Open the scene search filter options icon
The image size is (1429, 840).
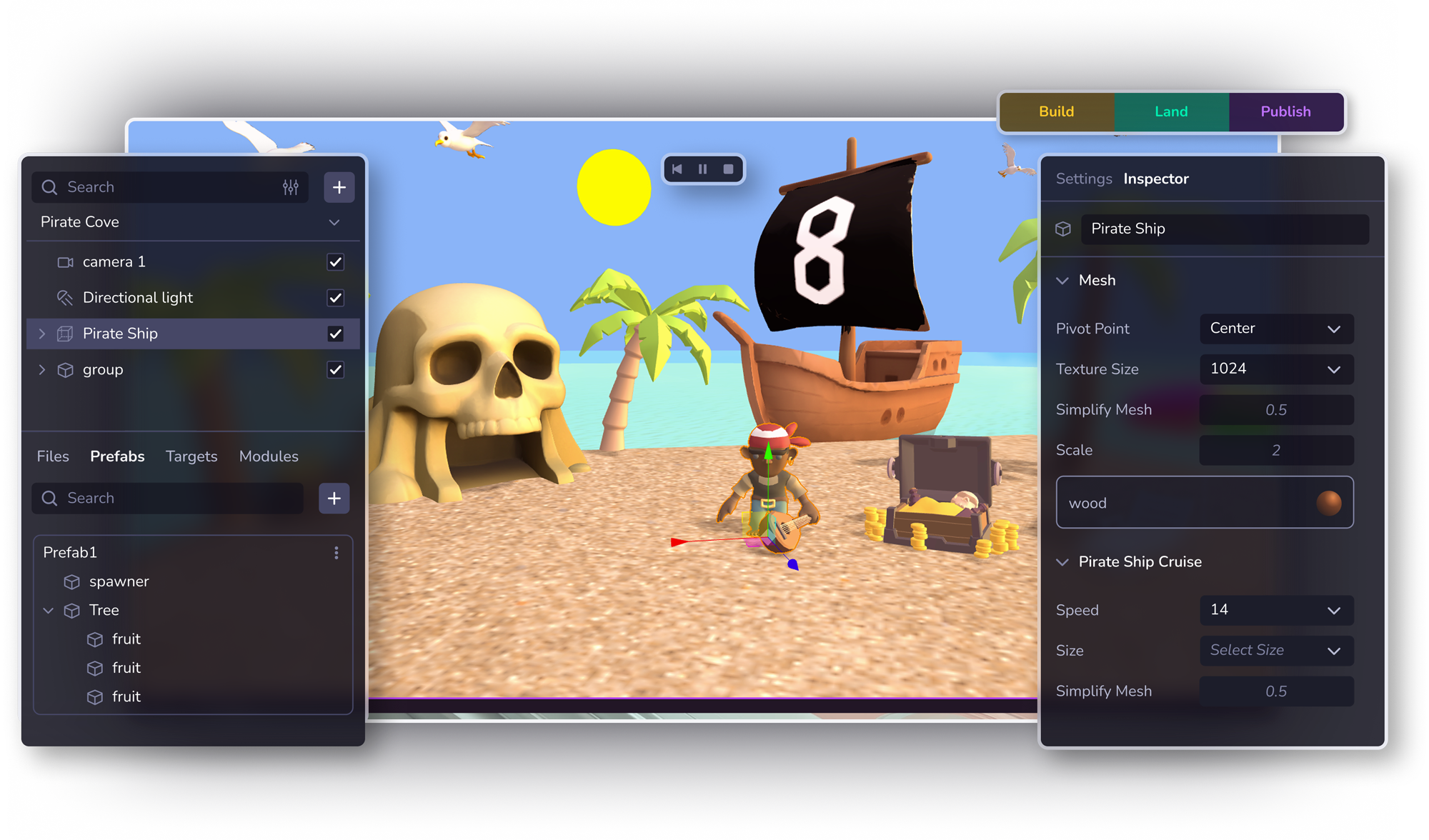290,187
